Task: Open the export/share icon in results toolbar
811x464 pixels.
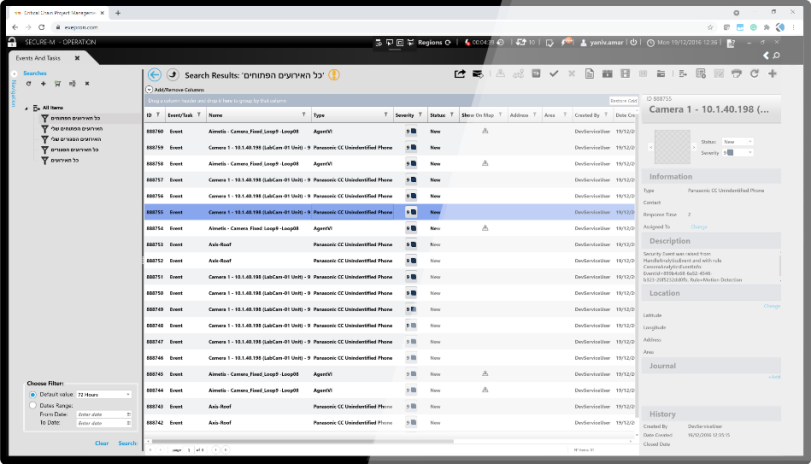Action: click(x=459, y=74)
